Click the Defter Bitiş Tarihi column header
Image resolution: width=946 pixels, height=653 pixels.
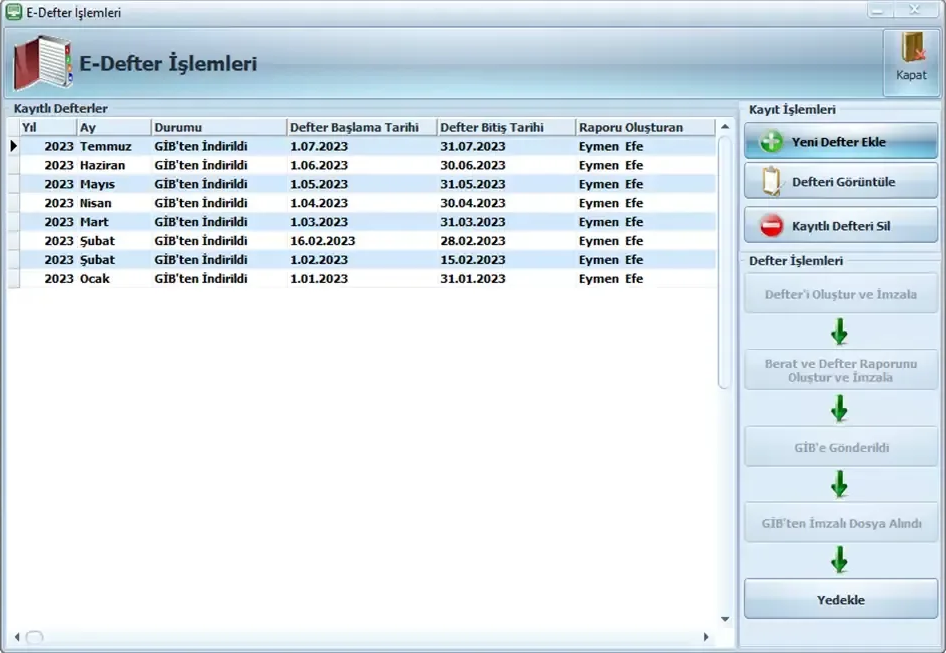click(x=506, y=127)
